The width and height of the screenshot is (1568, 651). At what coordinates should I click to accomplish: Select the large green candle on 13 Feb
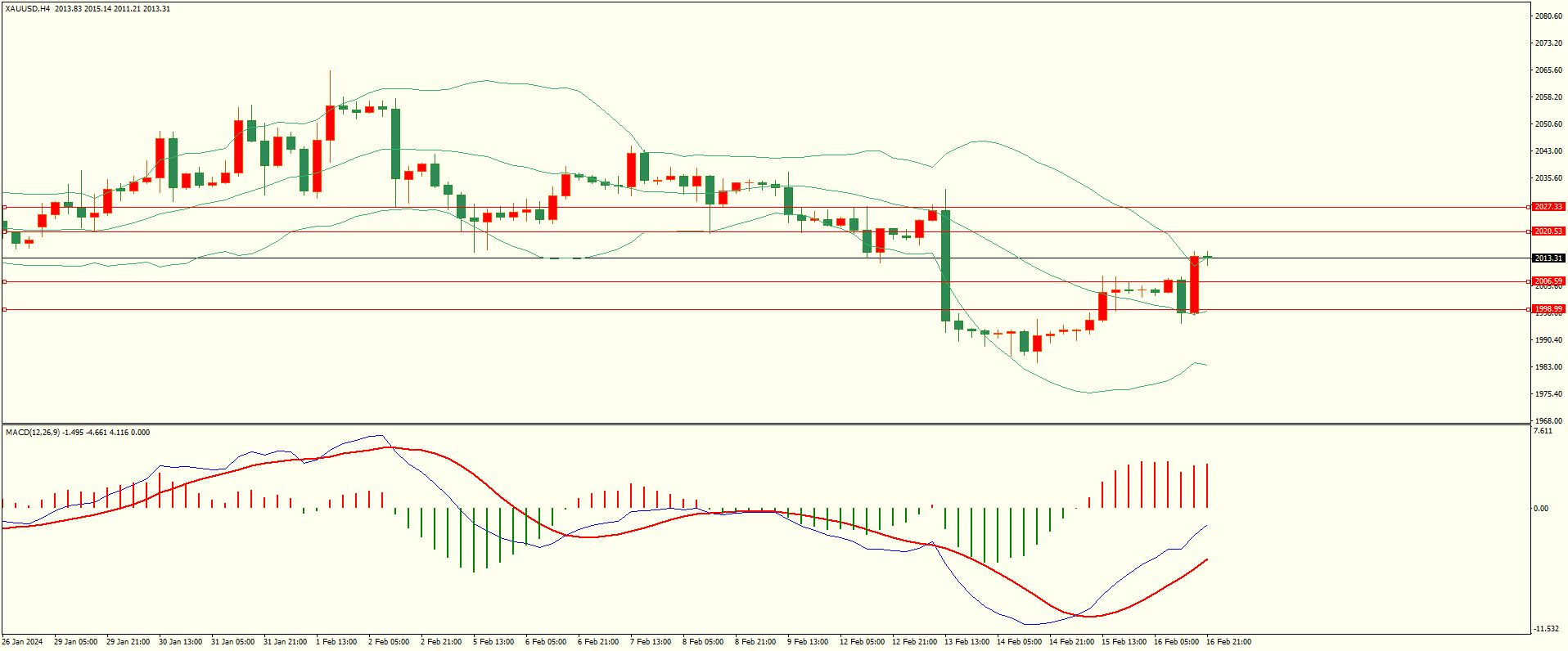(945, 266)
